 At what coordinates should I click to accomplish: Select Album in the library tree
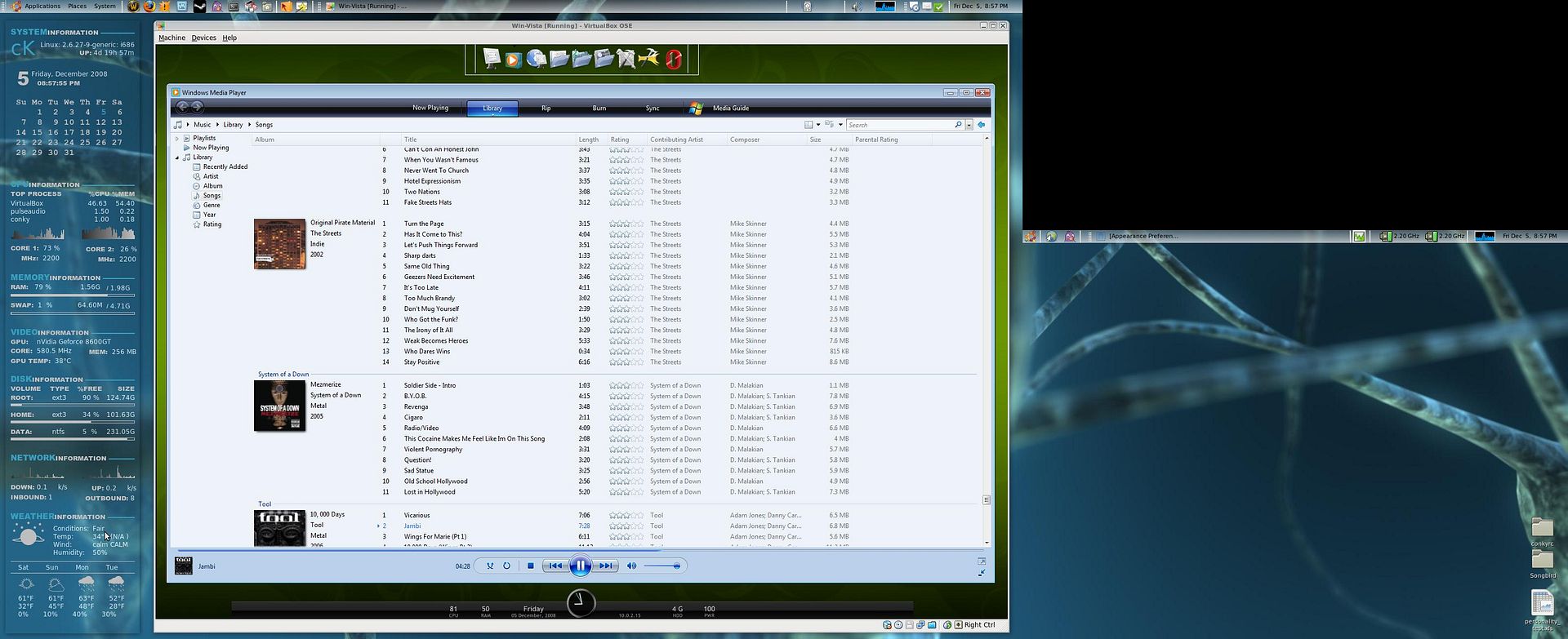pos(212,186)
